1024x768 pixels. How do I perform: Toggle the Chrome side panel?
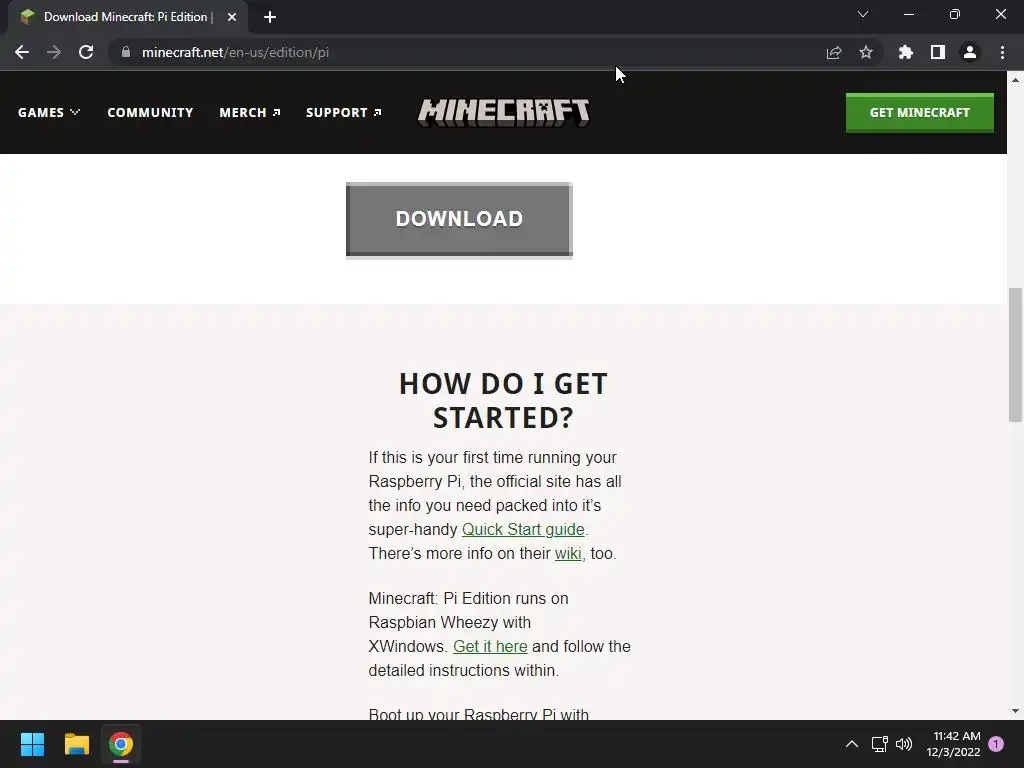pyautogui.click(x=938, y=52)
